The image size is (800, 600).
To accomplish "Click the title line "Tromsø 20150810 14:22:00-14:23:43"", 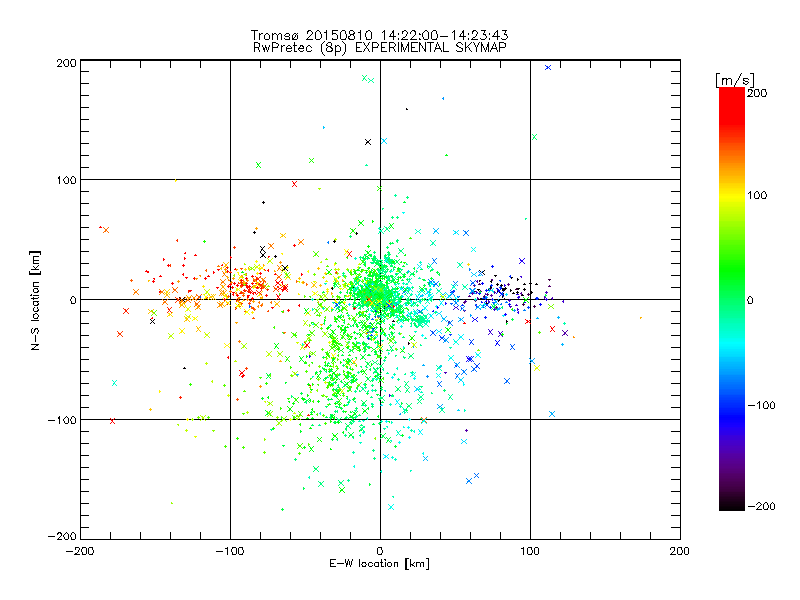I will coord(379,35).
